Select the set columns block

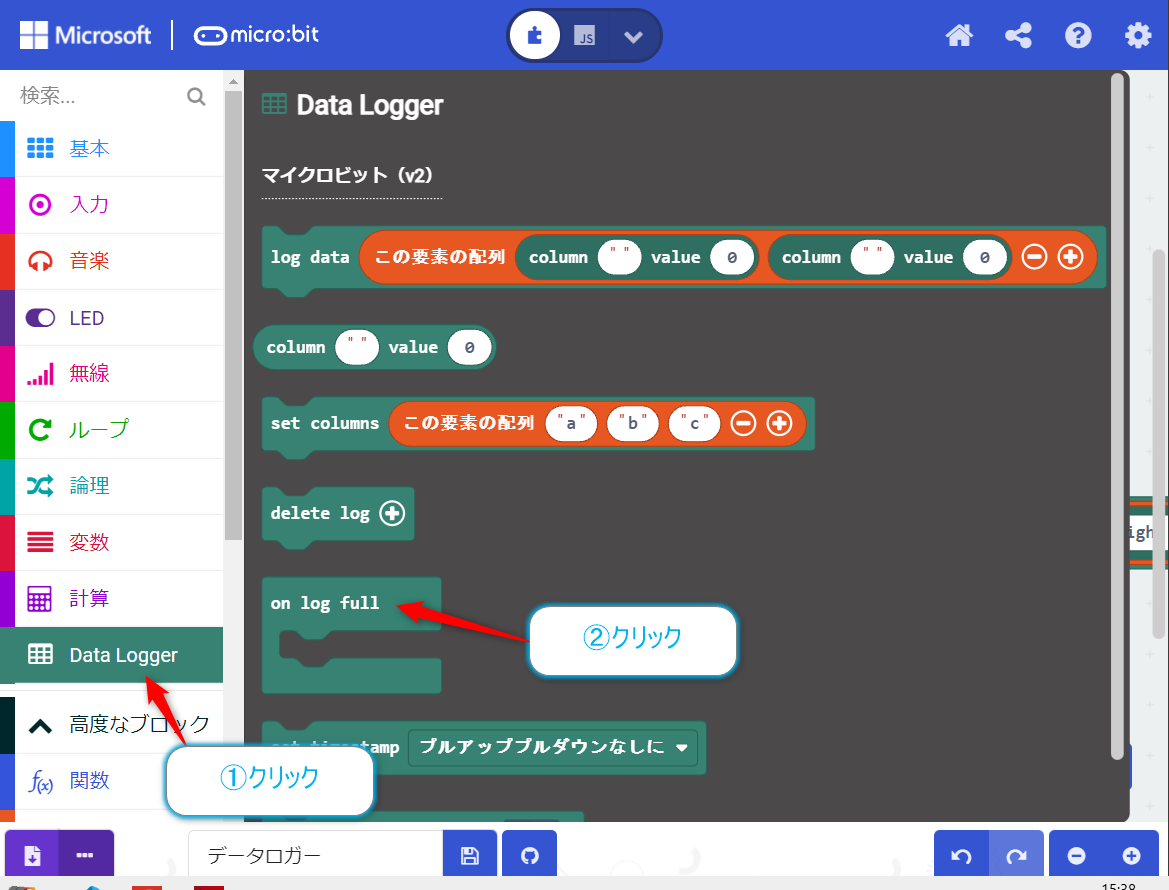(x=324, y=423)
